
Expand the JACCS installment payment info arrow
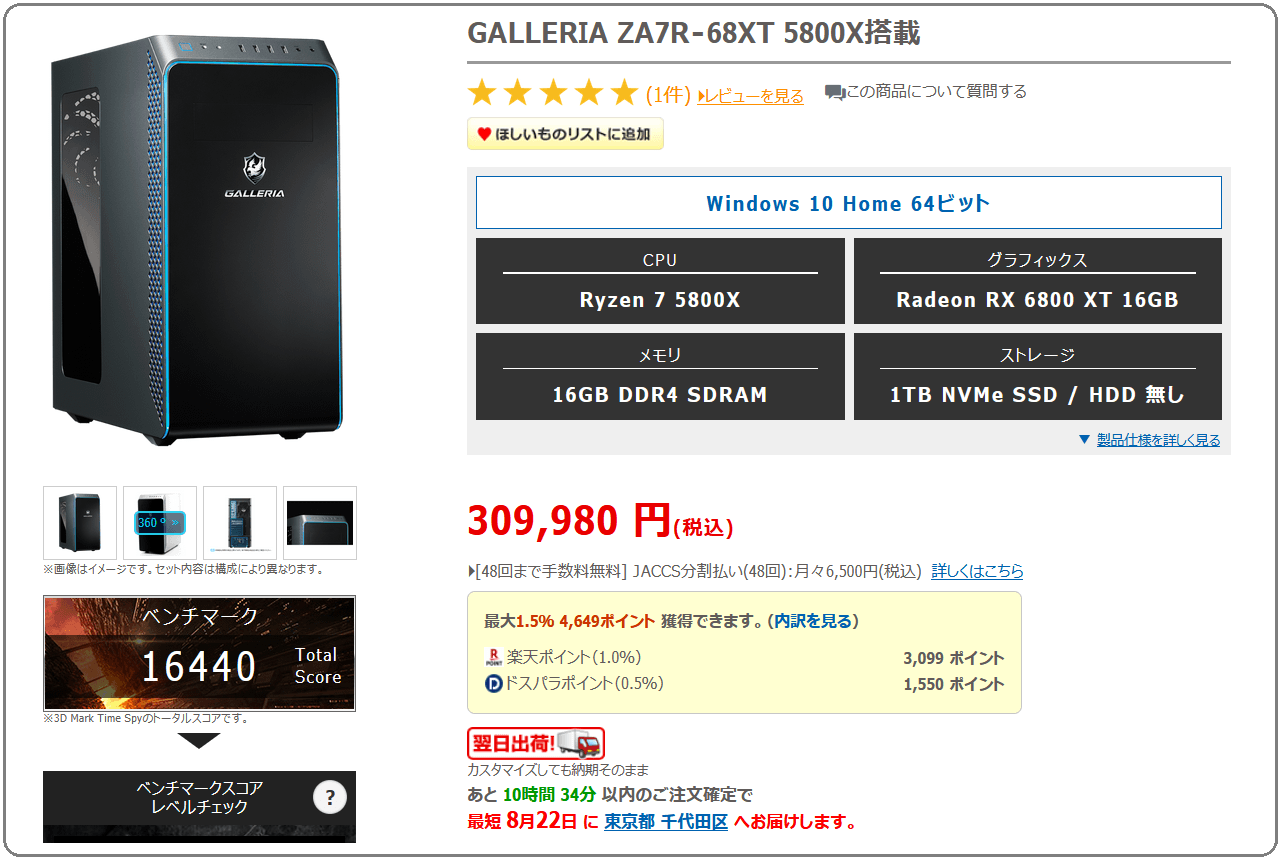pos(472,572)
